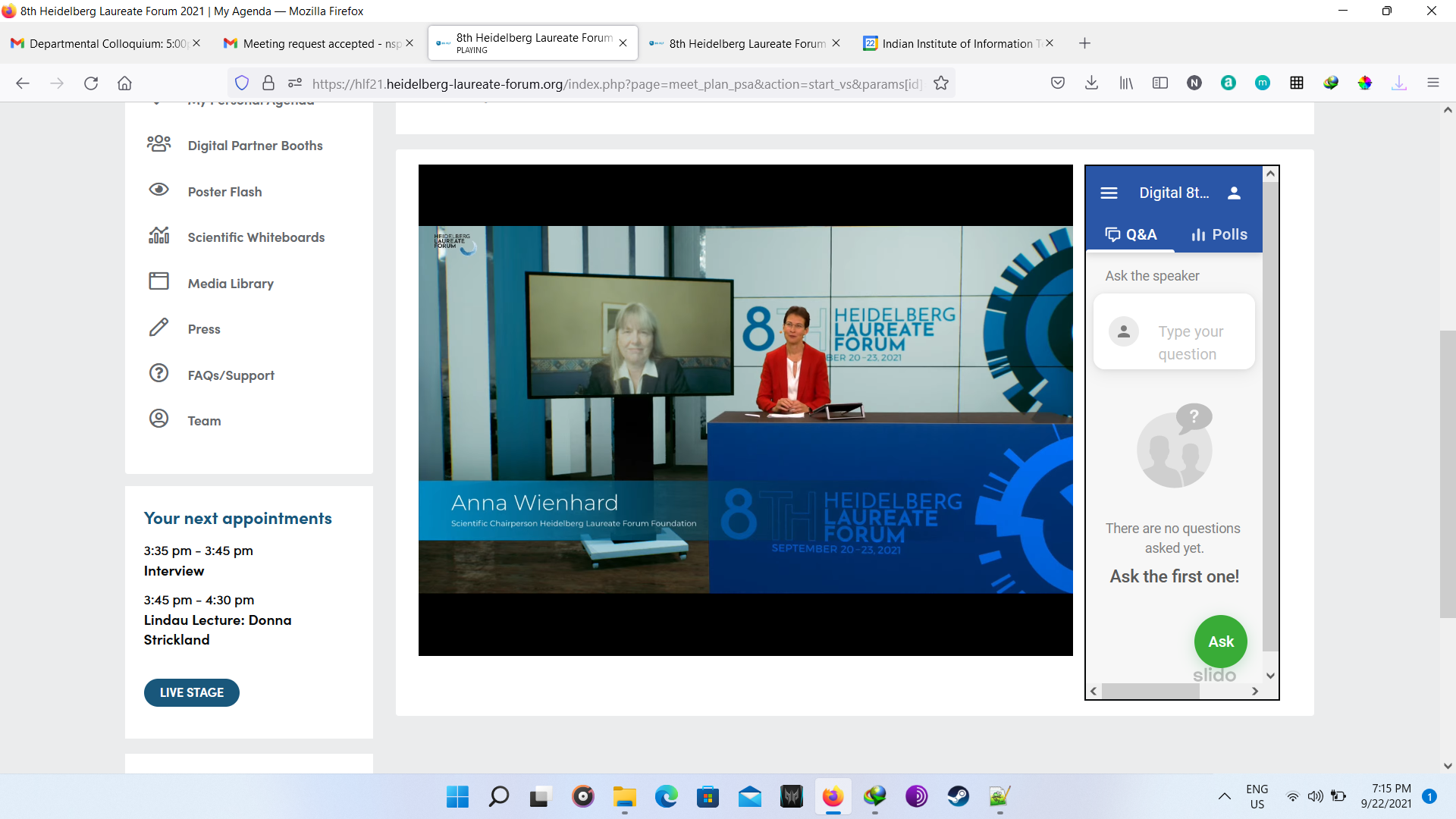Screen dimensions: 1456x819
Task: Click the Digital Partner Booths people icon
Action: 158,144
